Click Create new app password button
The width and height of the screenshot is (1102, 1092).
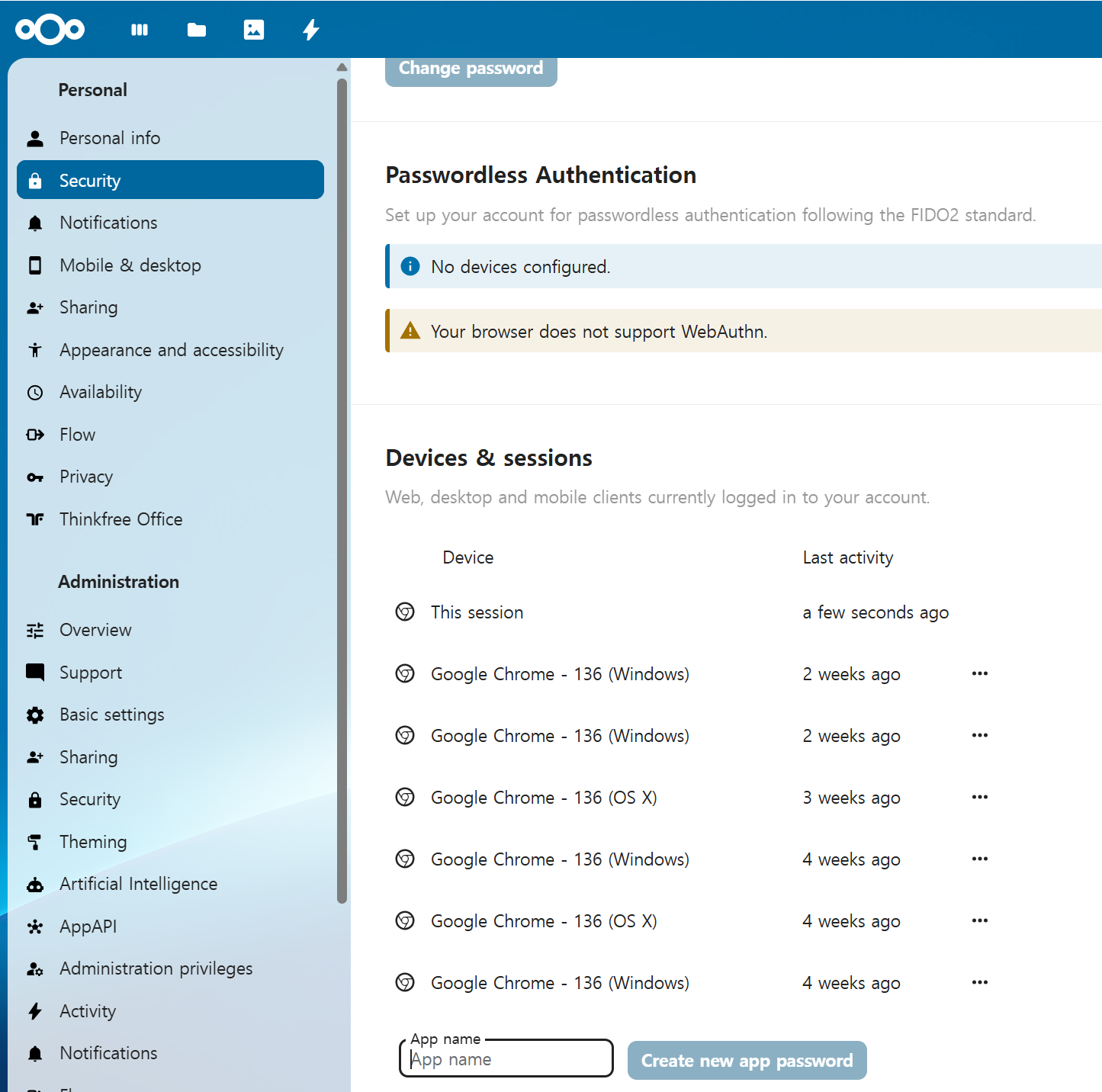point(747,1060)
